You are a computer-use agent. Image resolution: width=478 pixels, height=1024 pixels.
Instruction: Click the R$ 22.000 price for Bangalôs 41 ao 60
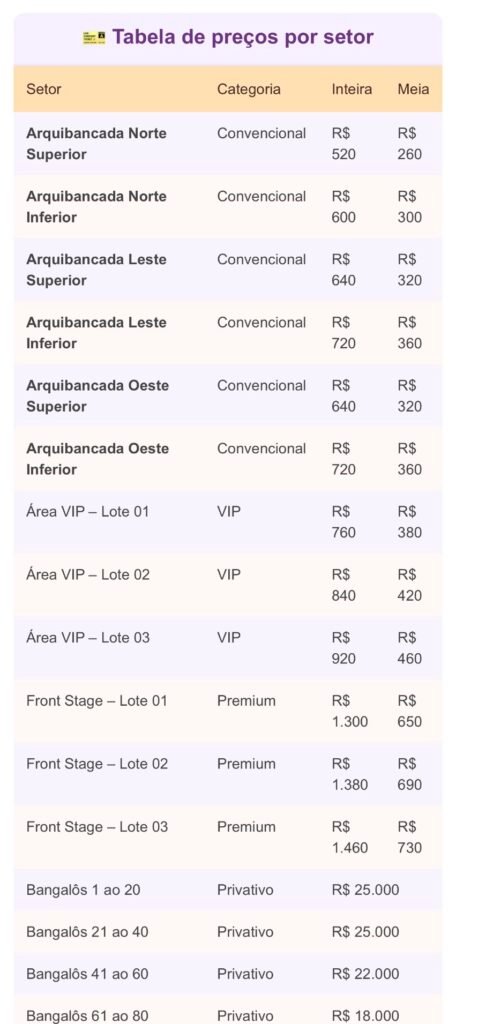click(x=365, y=974)
